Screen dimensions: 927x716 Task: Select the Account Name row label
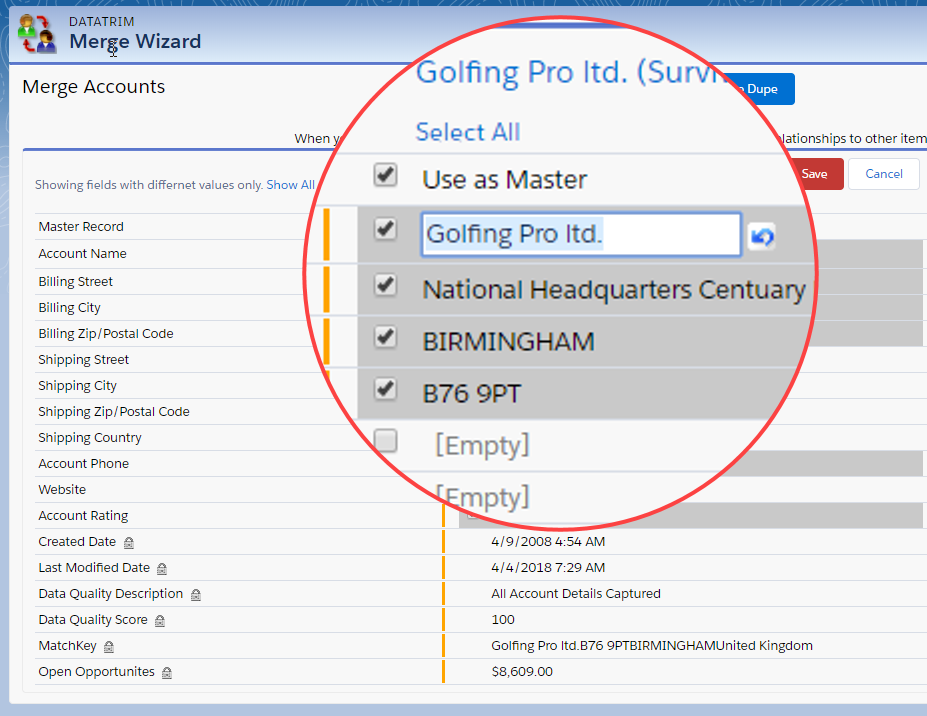click(x=82, y=254)
